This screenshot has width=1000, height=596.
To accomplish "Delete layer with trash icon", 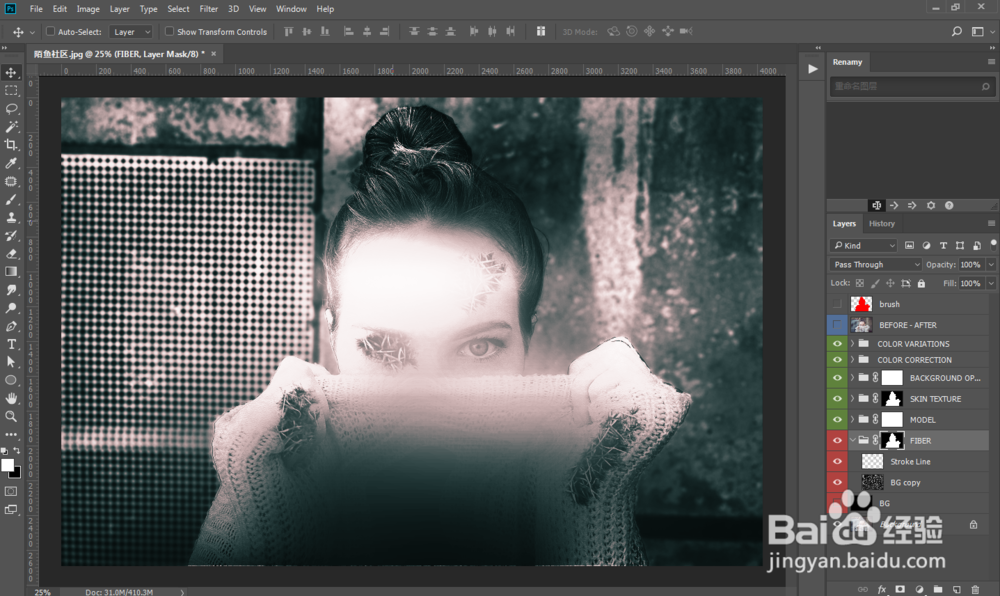I will [x=974, y=590].
